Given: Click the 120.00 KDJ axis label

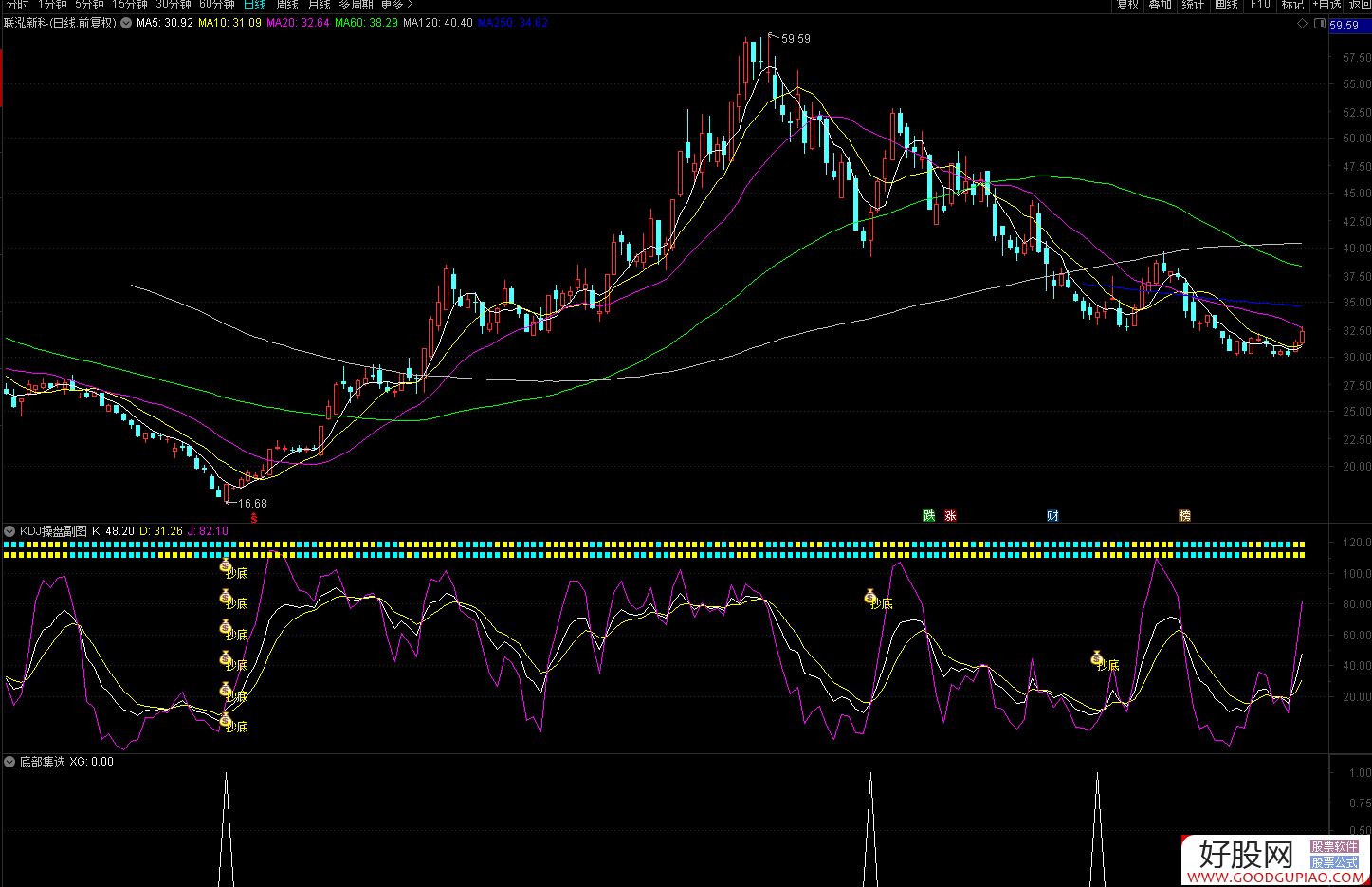Looking at the screenshot, I should pos(1357,543).
